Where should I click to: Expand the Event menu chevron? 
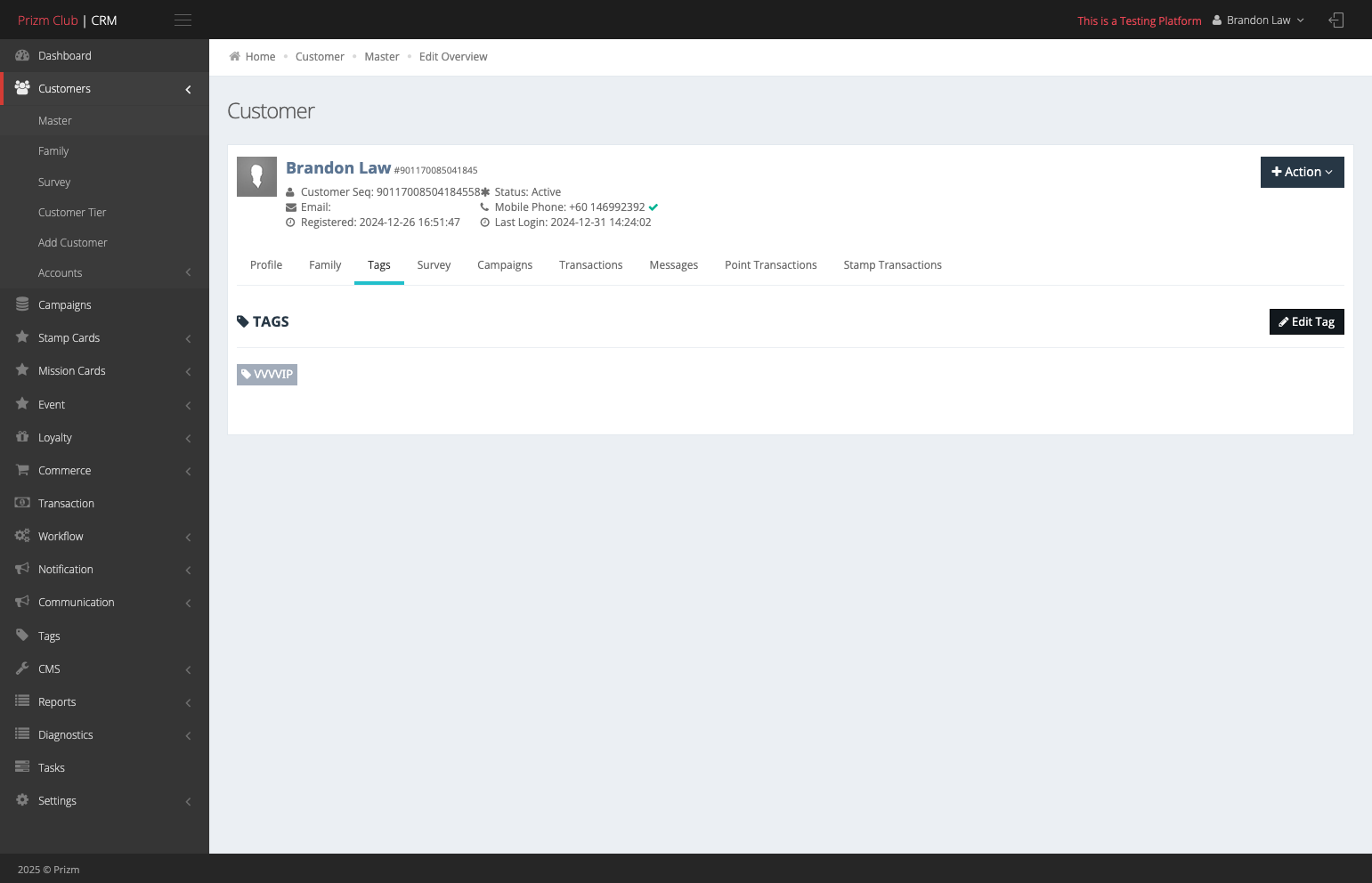click(x=188, y=405)
